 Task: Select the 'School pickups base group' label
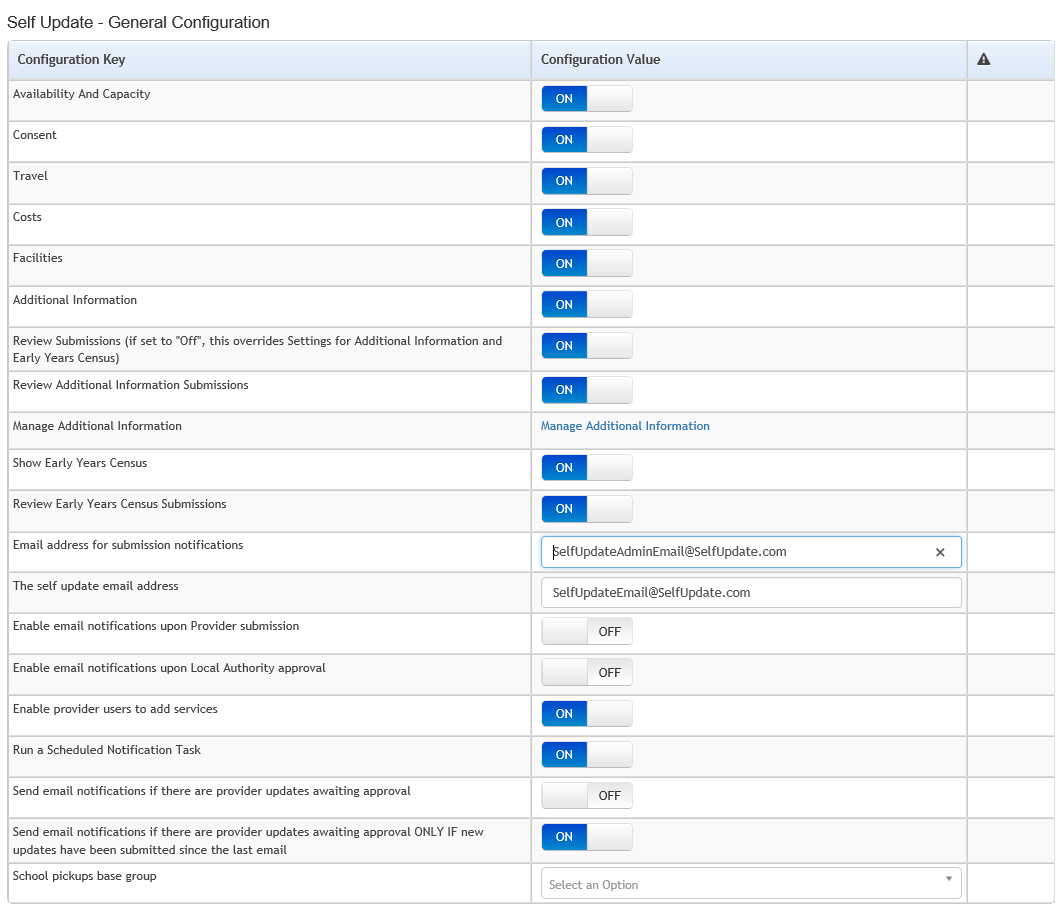[x=85, y=876]
